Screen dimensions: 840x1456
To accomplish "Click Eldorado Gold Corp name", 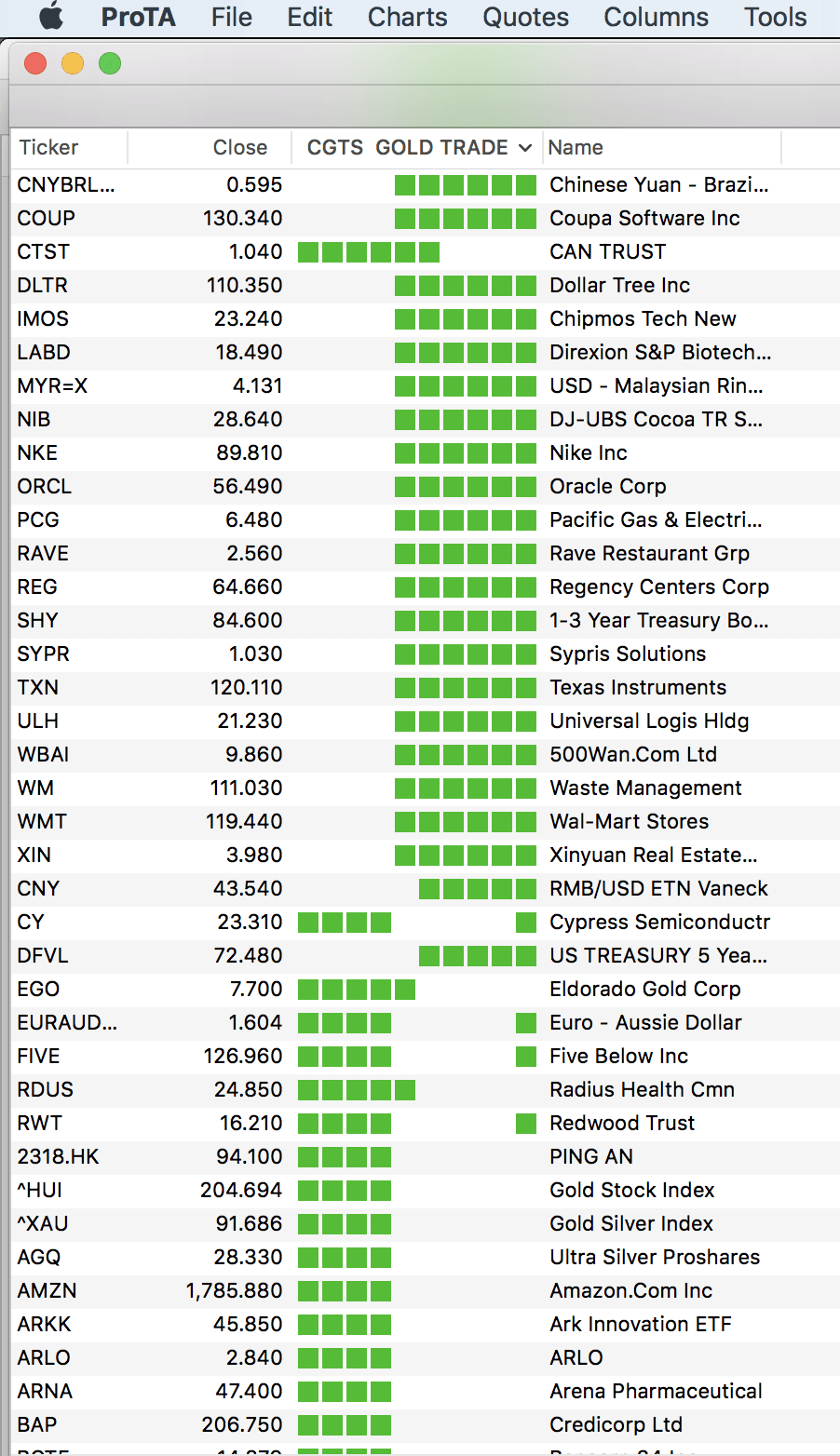I will click(x=645, y=989).
